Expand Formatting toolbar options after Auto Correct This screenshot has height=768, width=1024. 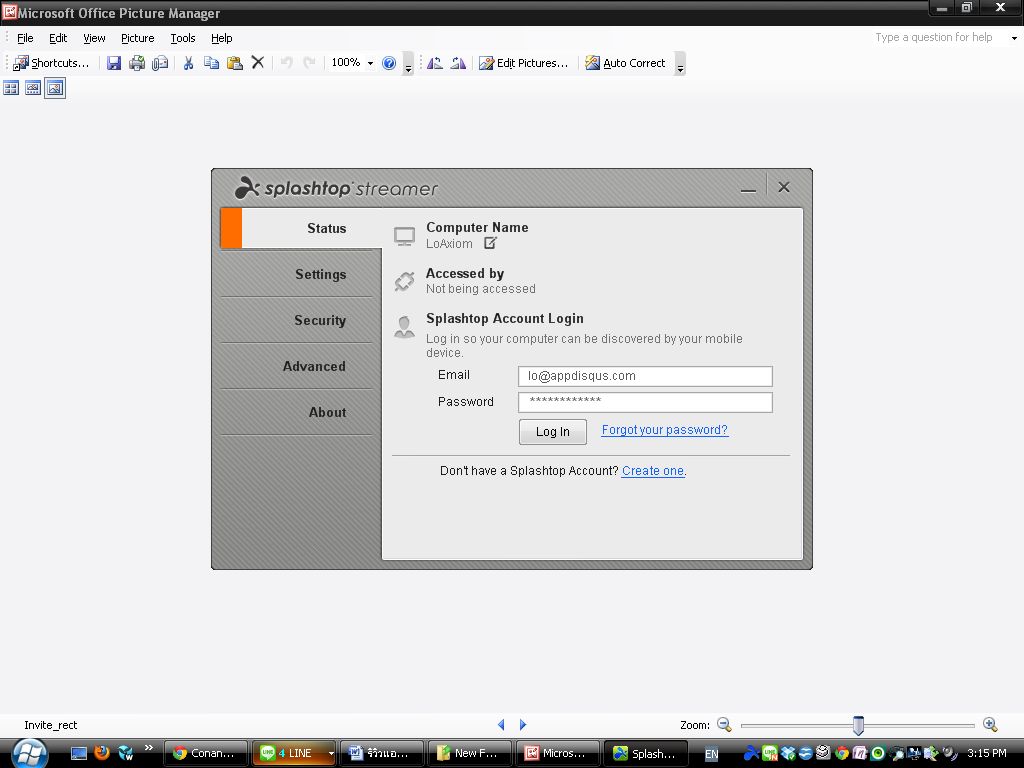[x=680, y=63]
